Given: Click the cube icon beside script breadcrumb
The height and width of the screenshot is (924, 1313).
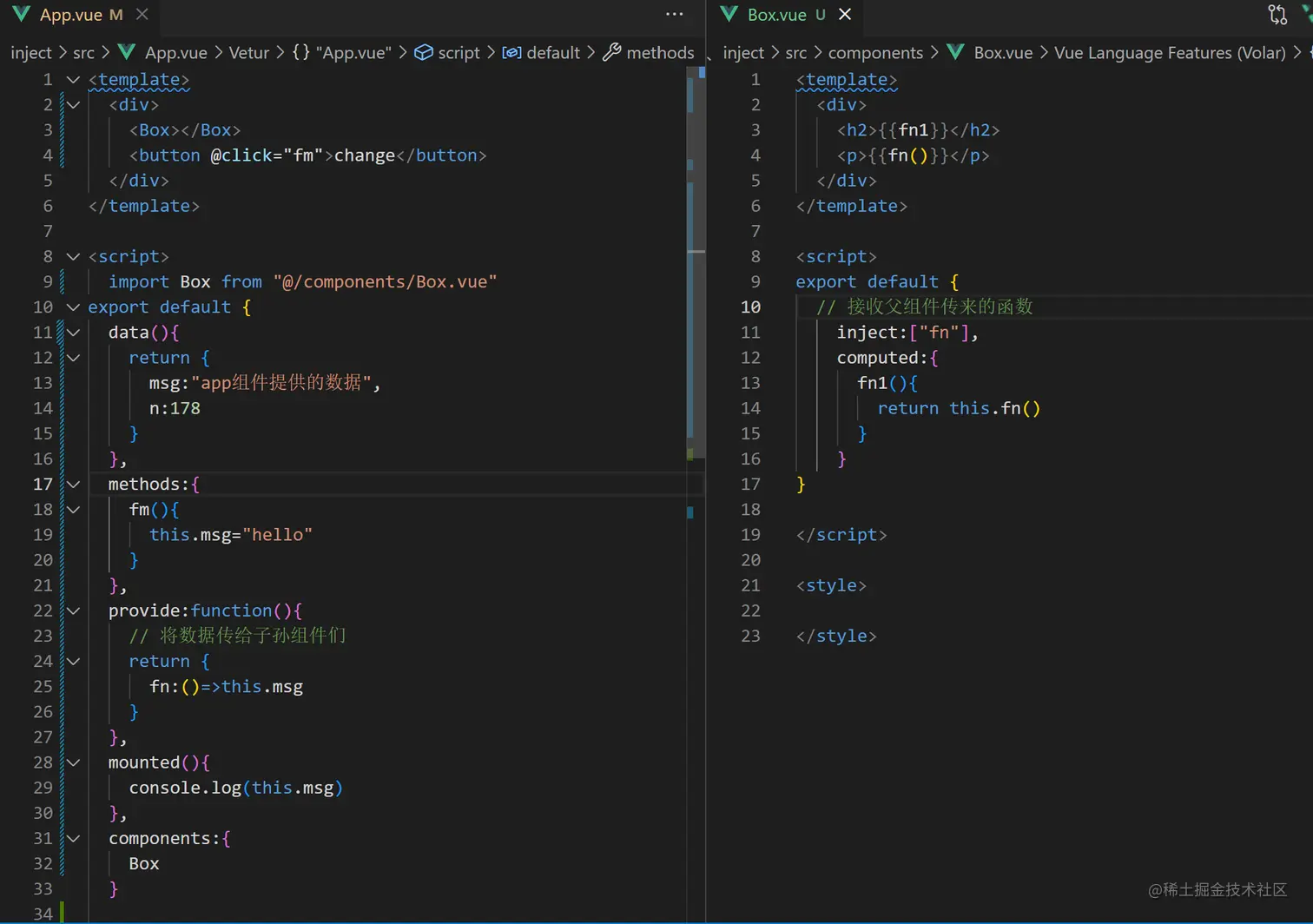Looking at the screenshot, I should 424,52.
